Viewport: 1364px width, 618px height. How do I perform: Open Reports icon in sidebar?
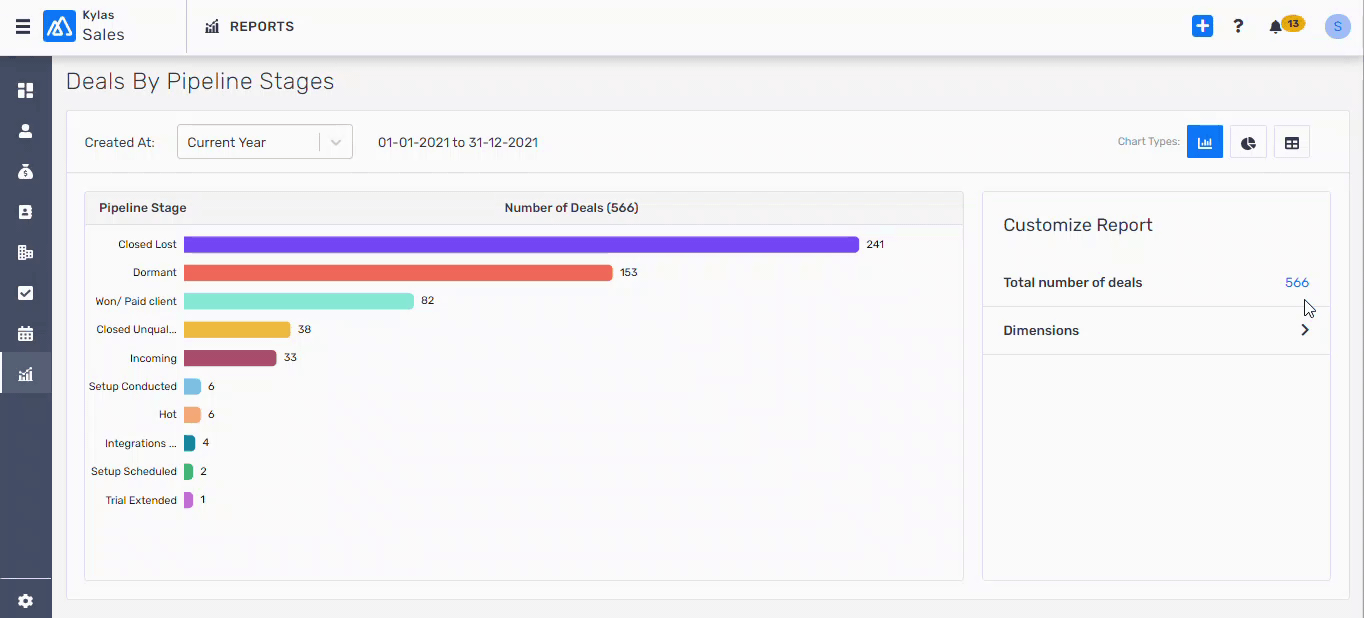[26, 374]
